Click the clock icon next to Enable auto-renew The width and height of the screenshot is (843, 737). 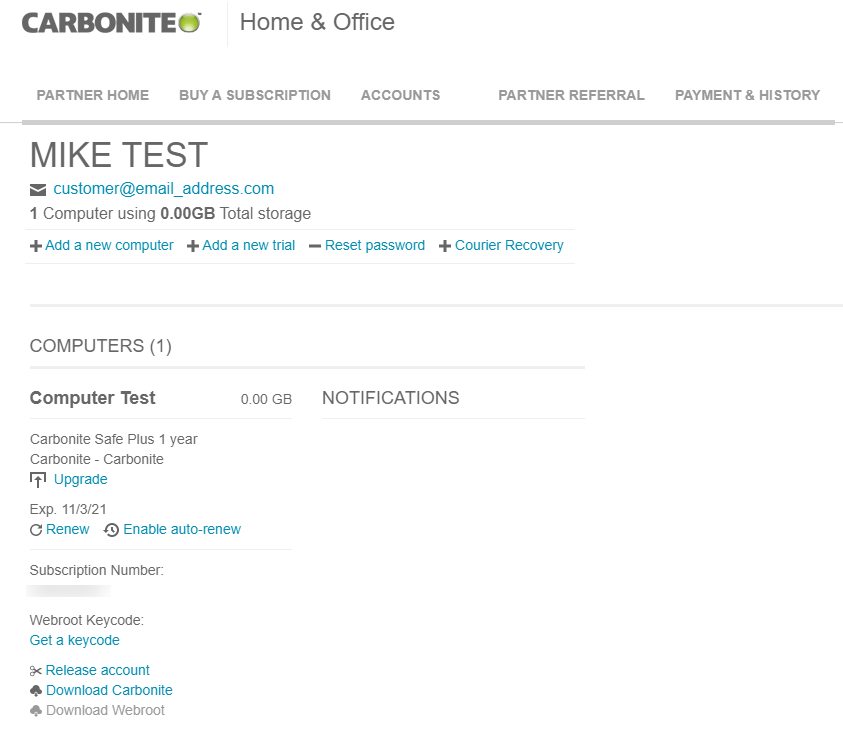tap(111, 529)
